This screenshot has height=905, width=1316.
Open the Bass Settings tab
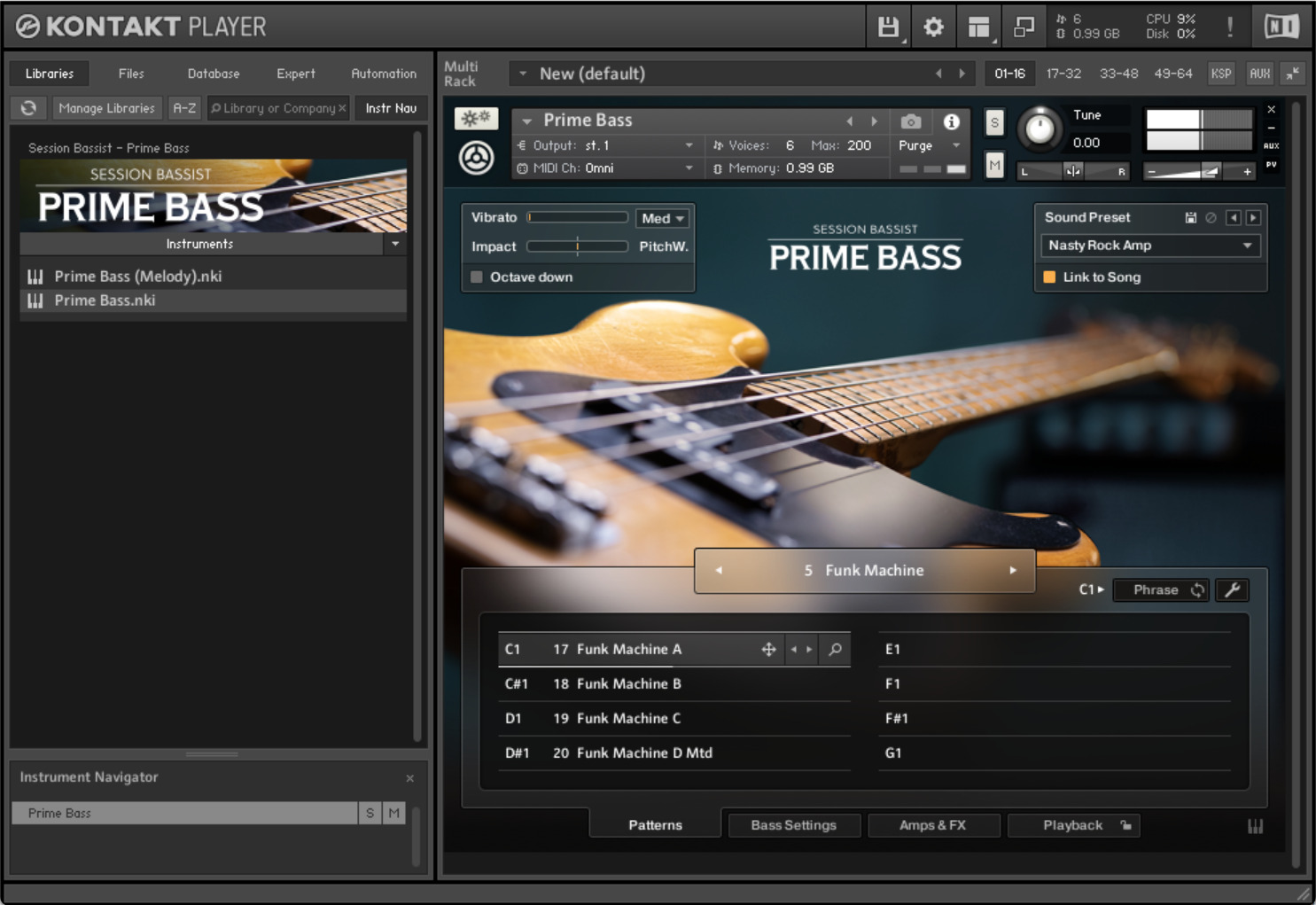point(794,825)
